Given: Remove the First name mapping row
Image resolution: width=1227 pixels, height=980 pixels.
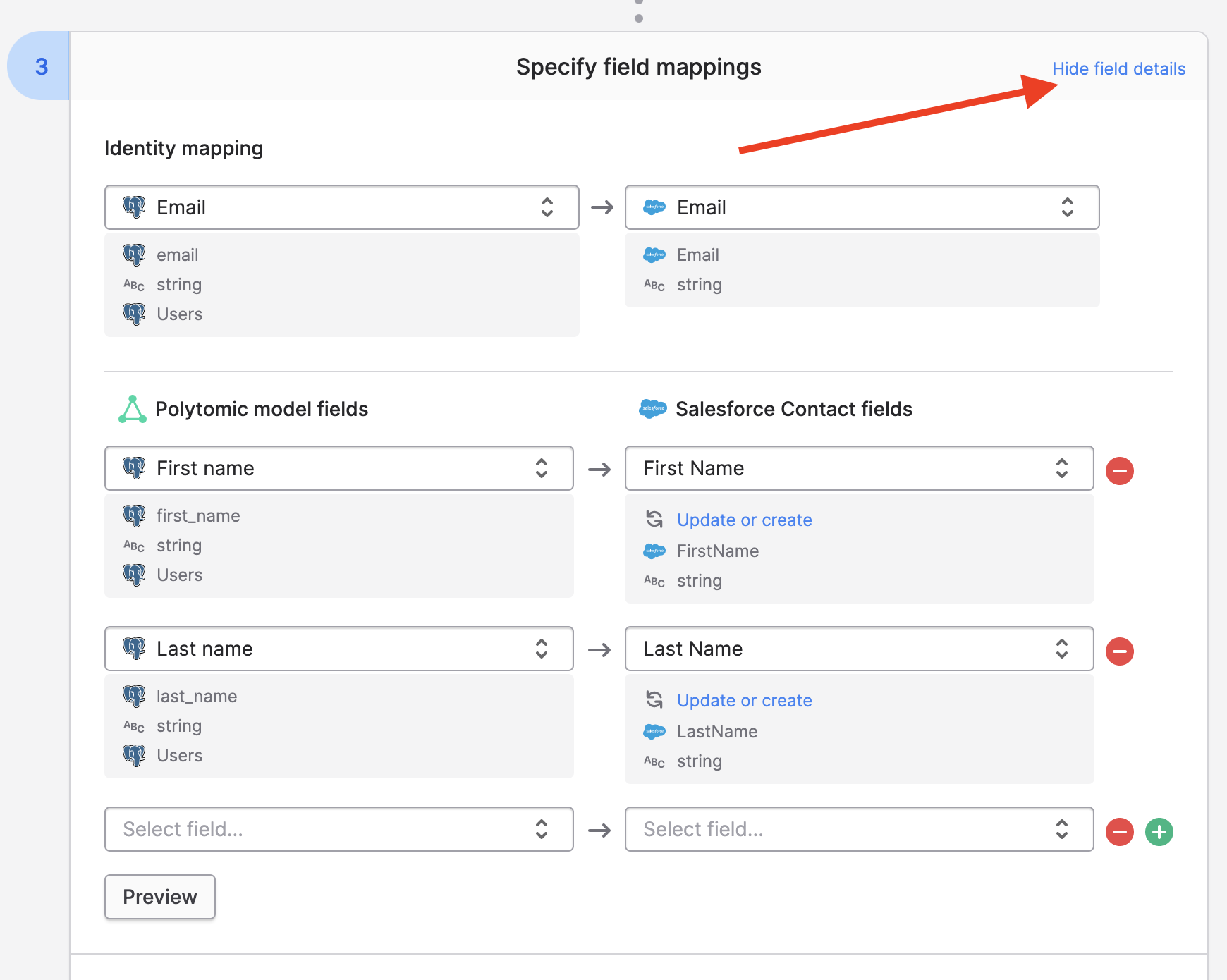Looking at the screenshot, I should coord(1119,470).
